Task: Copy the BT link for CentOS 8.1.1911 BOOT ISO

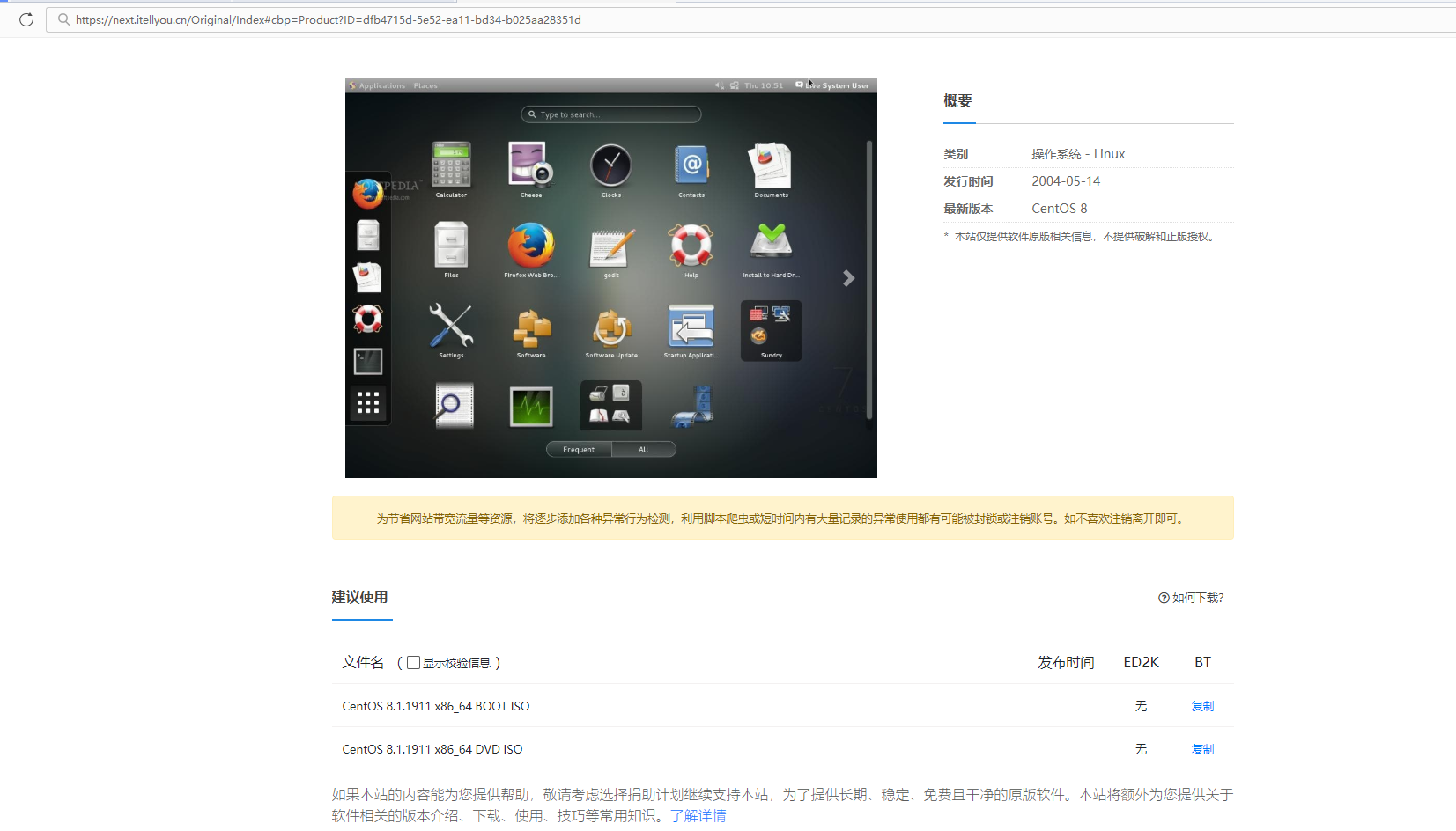Action: [1202, 705]
